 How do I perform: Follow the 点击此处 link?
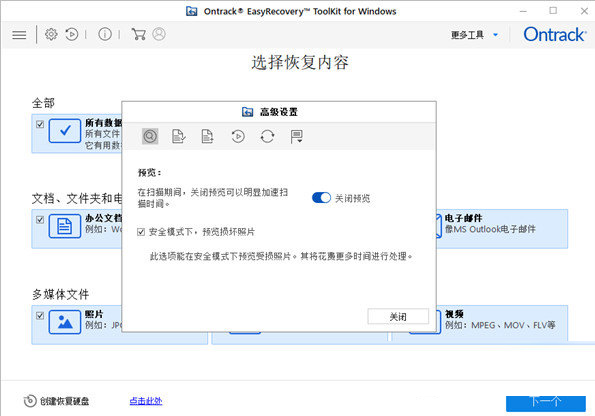pos(146,401)
